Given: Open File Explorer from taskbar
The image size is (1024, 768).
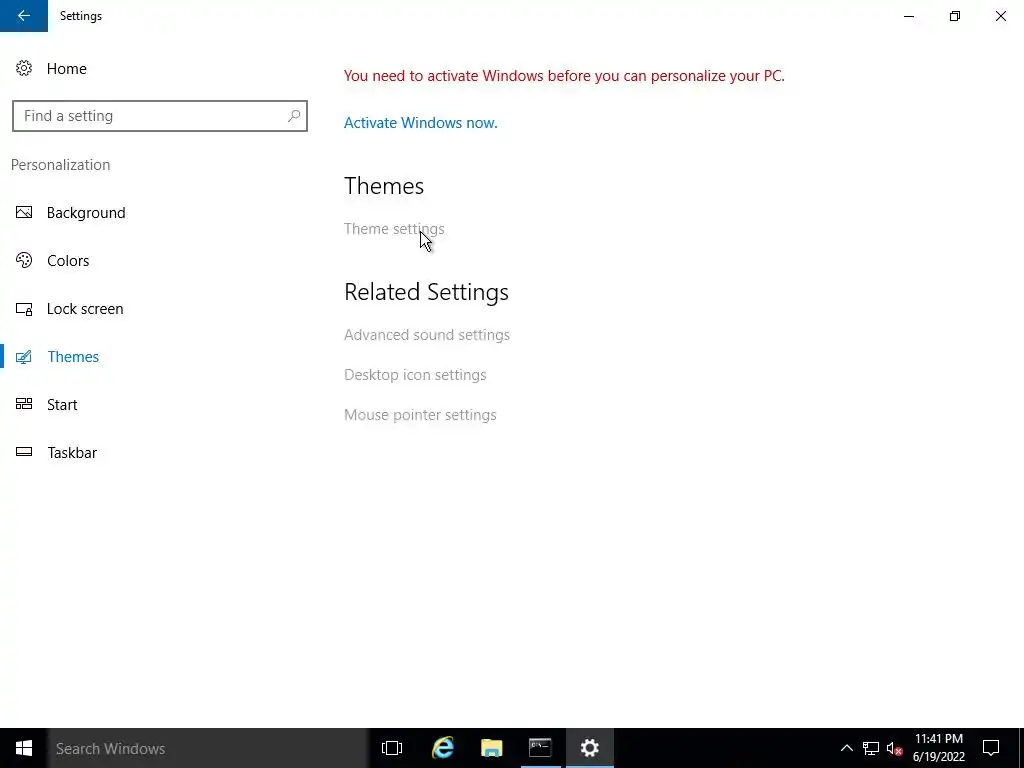Looking at the screenshot, I should click(491, 748).
